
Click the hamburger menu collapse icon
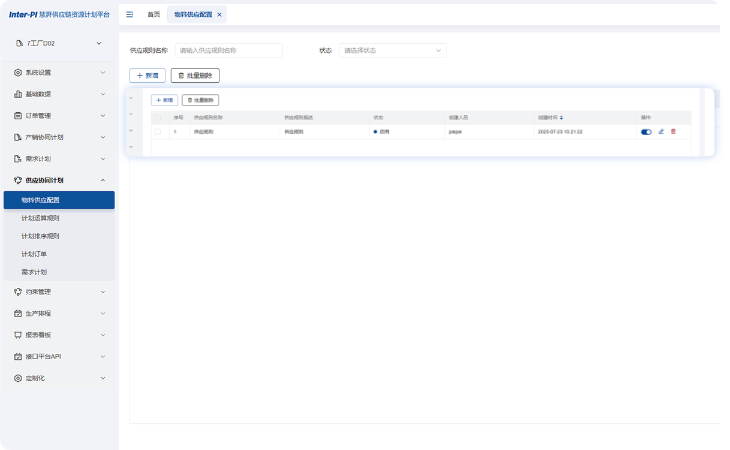130,14
